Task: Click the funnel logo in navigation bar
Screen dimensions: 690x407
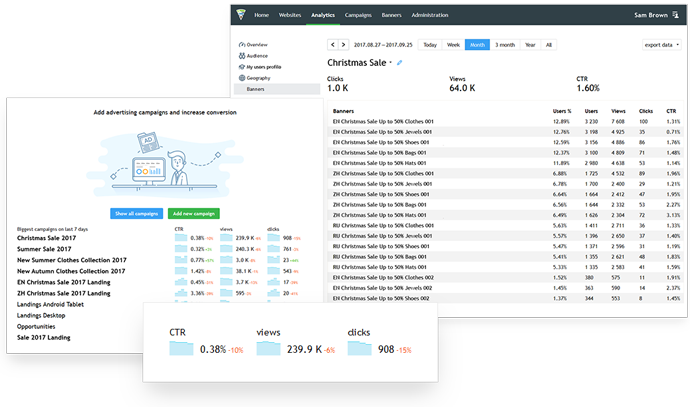Action: [241, 14]
